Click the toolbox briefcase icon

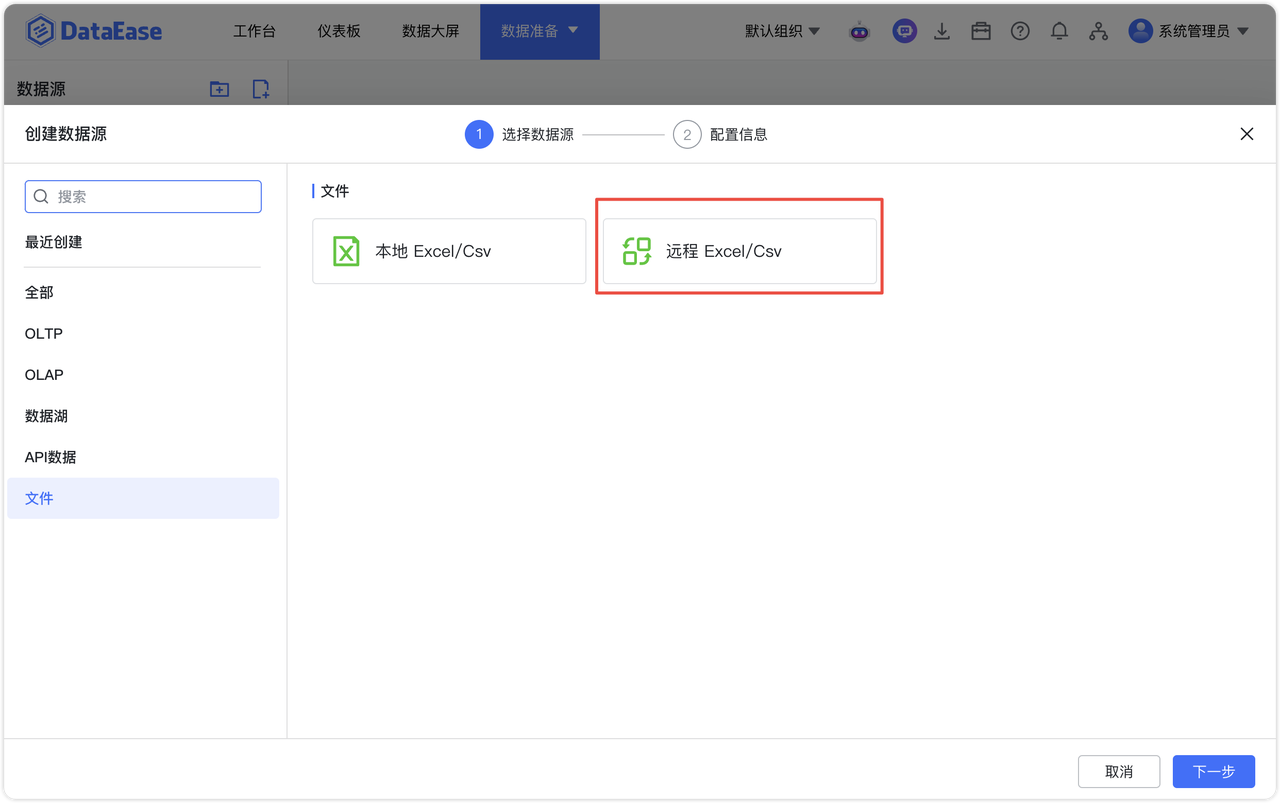(x=981, y=31)
